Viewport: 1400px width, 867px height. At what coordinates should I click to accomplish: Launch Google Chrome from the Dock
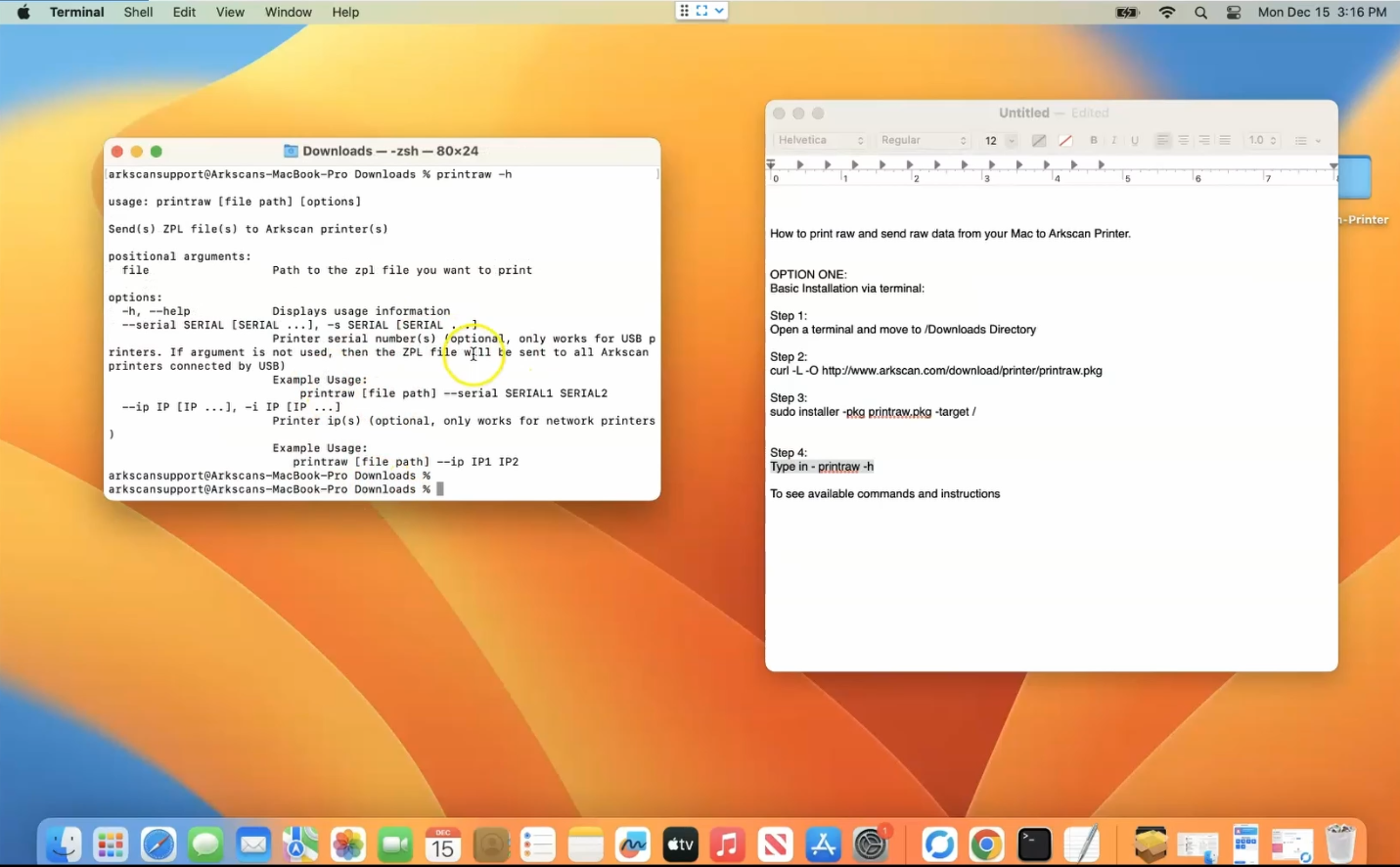point(986,844)
